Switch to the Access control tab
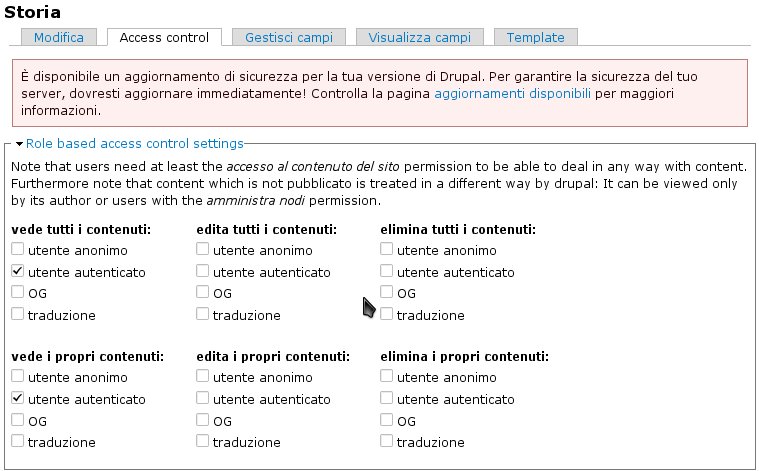Viewport: 759px width, 471px height. [164, 37]
